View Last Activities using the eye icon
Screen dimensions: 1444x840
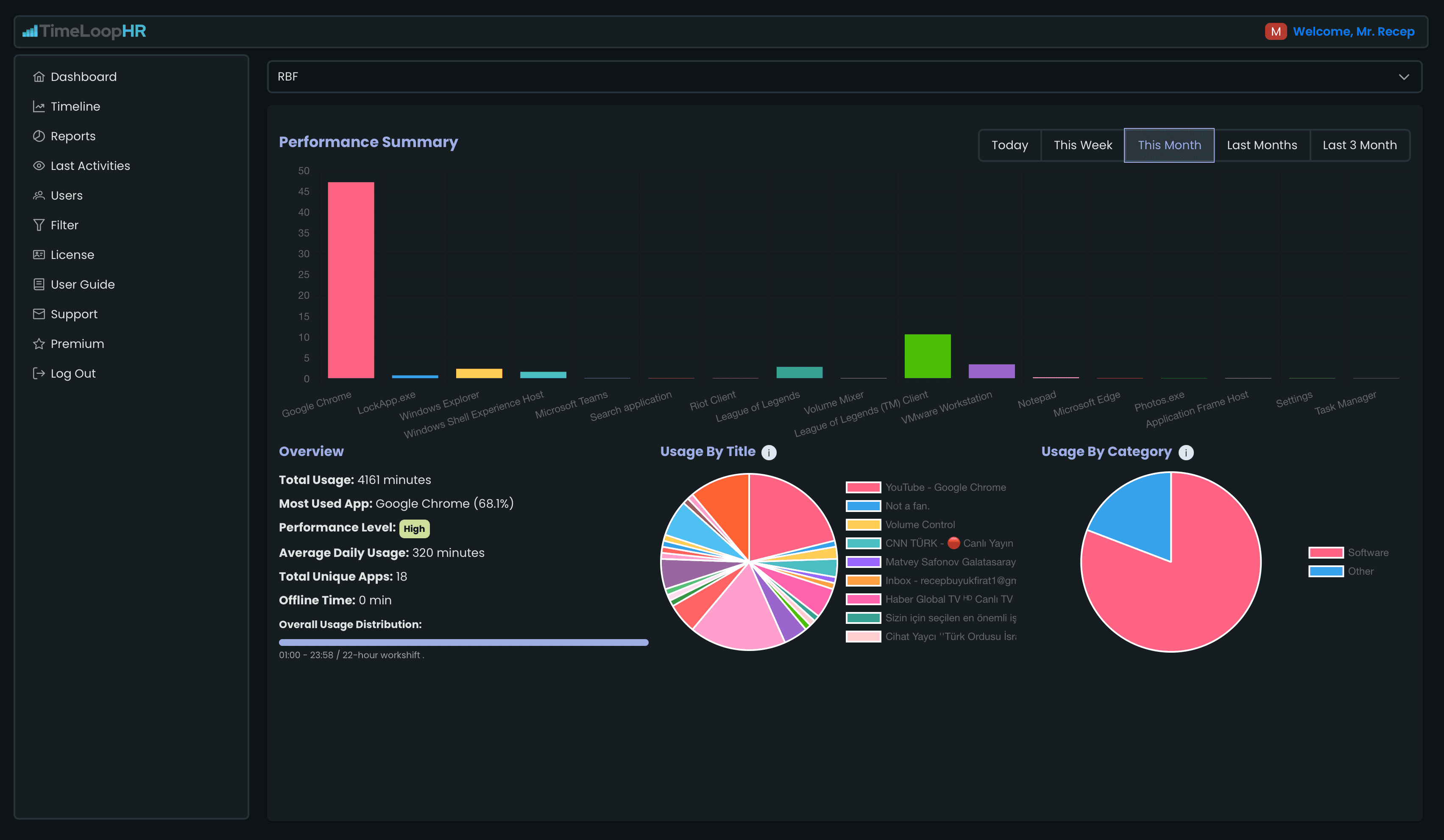[x=39, y=166]
